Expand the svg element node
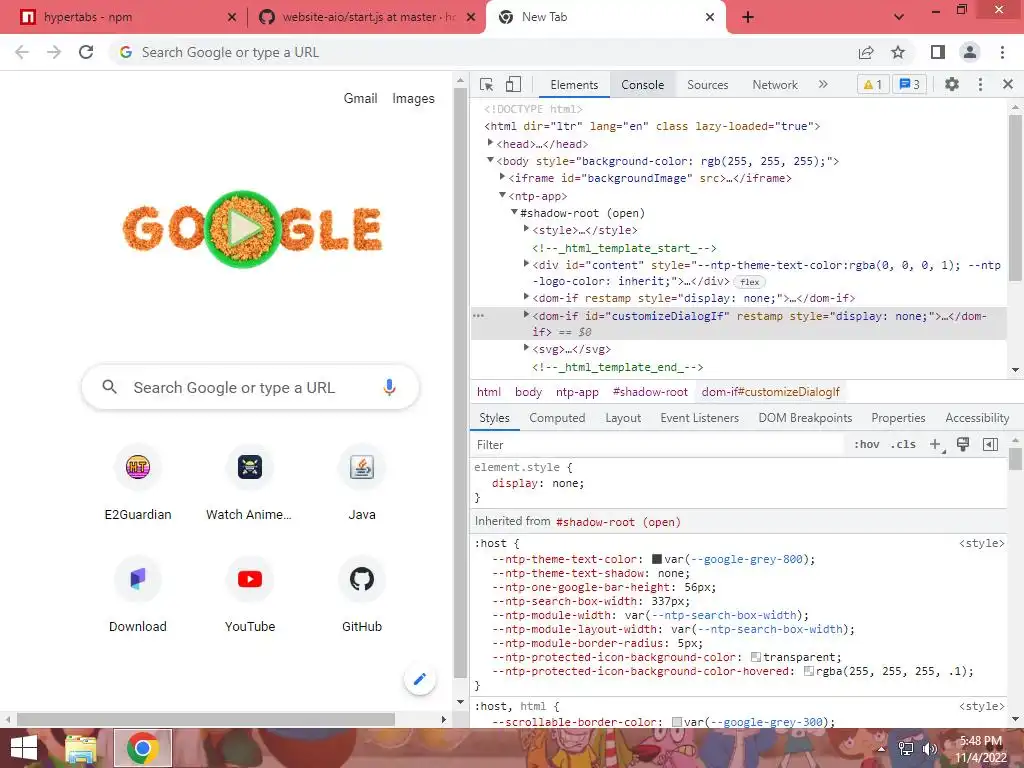Image resolution: width=1024 pixels, height=768 pixels. (x=526, y=348)
